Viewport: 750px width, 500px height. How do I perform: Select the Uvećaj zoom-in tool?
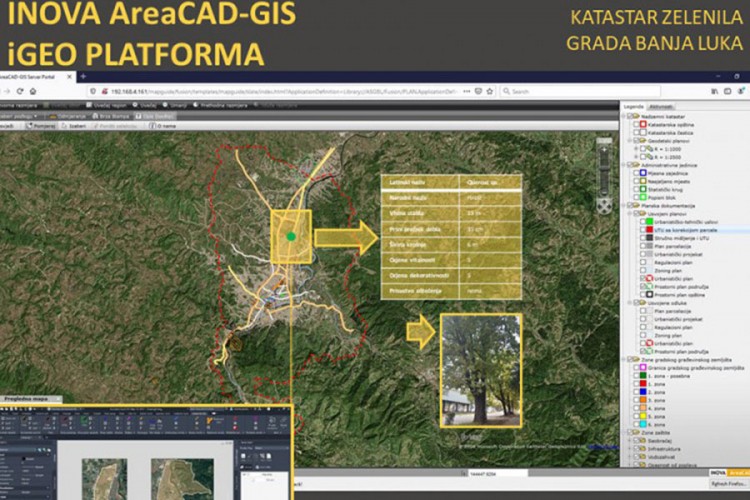coord(144,105)
